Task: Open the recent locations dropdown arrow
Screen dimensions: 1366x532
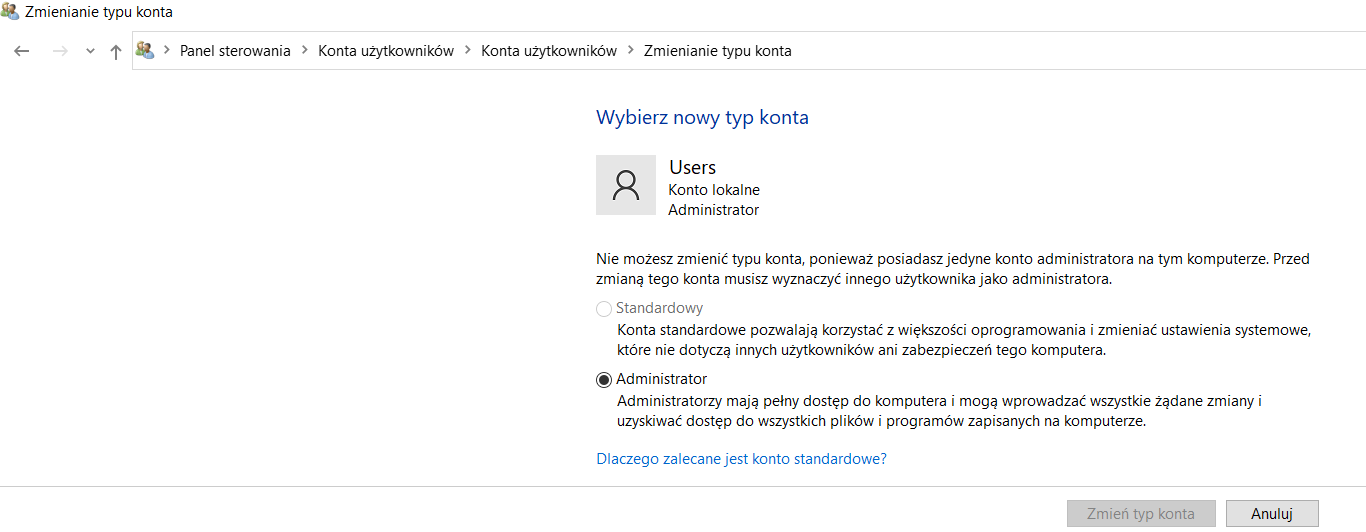Action: 90,51
